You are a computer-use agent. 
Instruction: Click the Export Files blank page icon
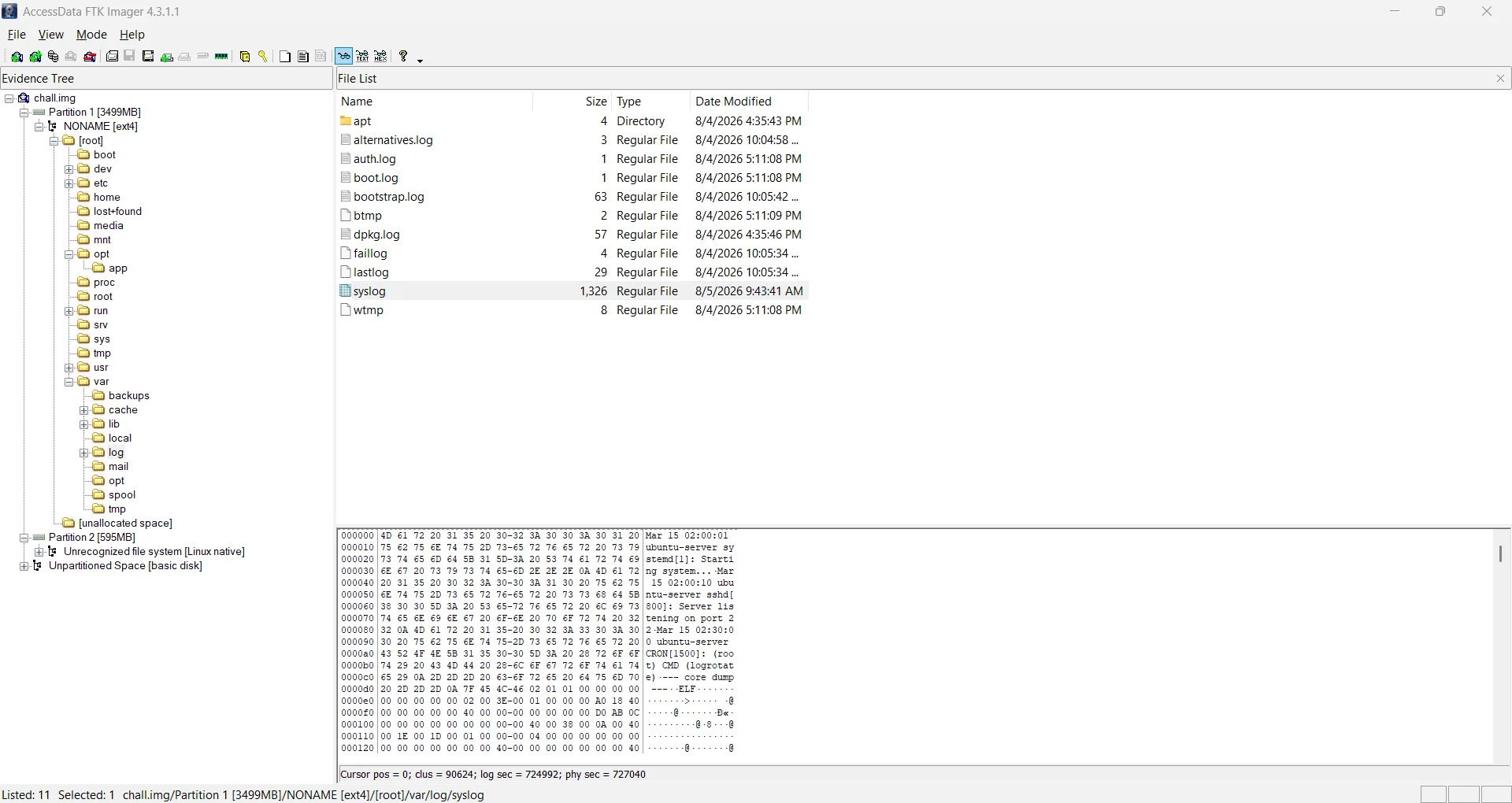(285, 57)
